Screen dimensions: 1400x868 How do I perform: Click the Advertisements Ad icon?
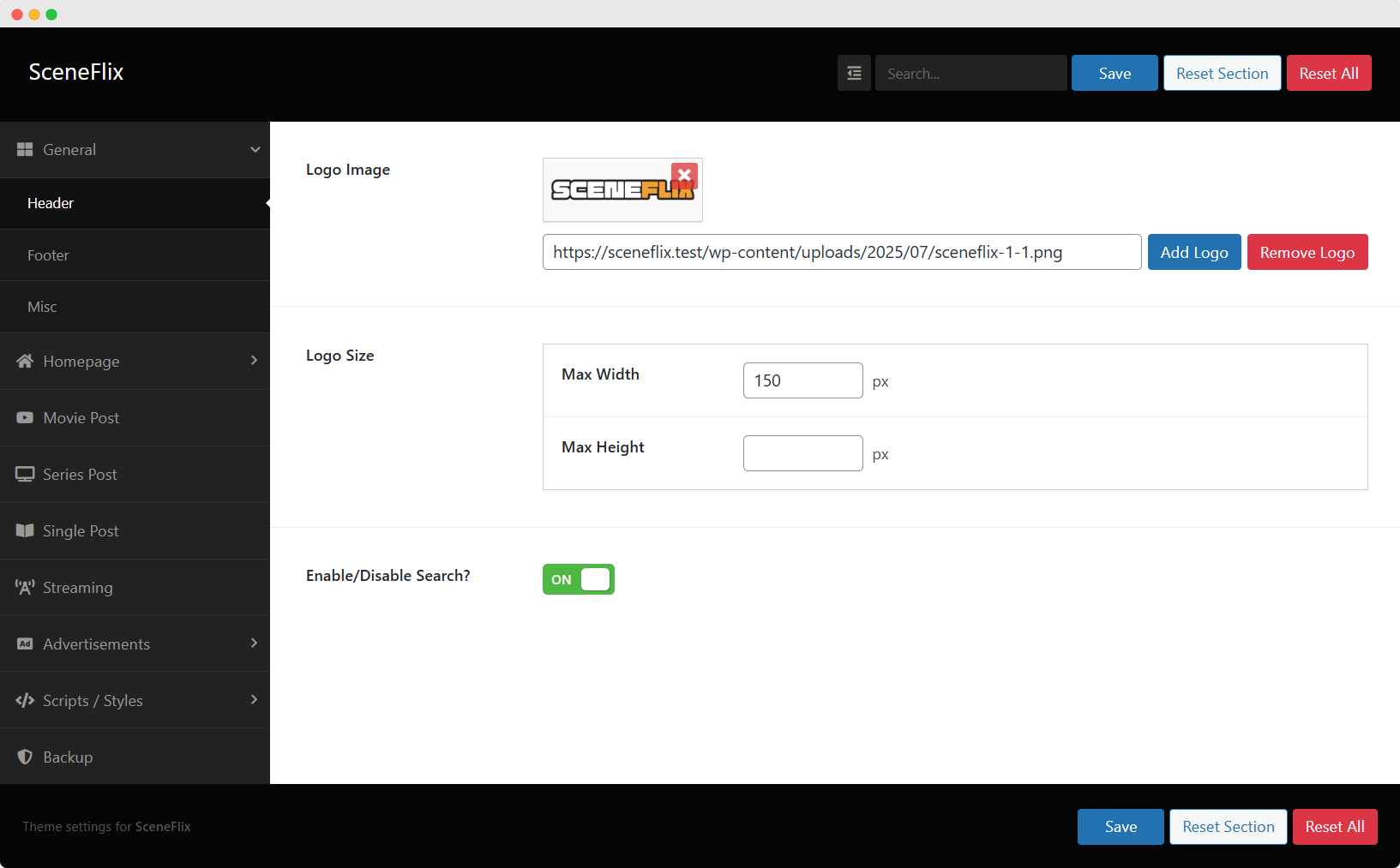pos(25,644)
